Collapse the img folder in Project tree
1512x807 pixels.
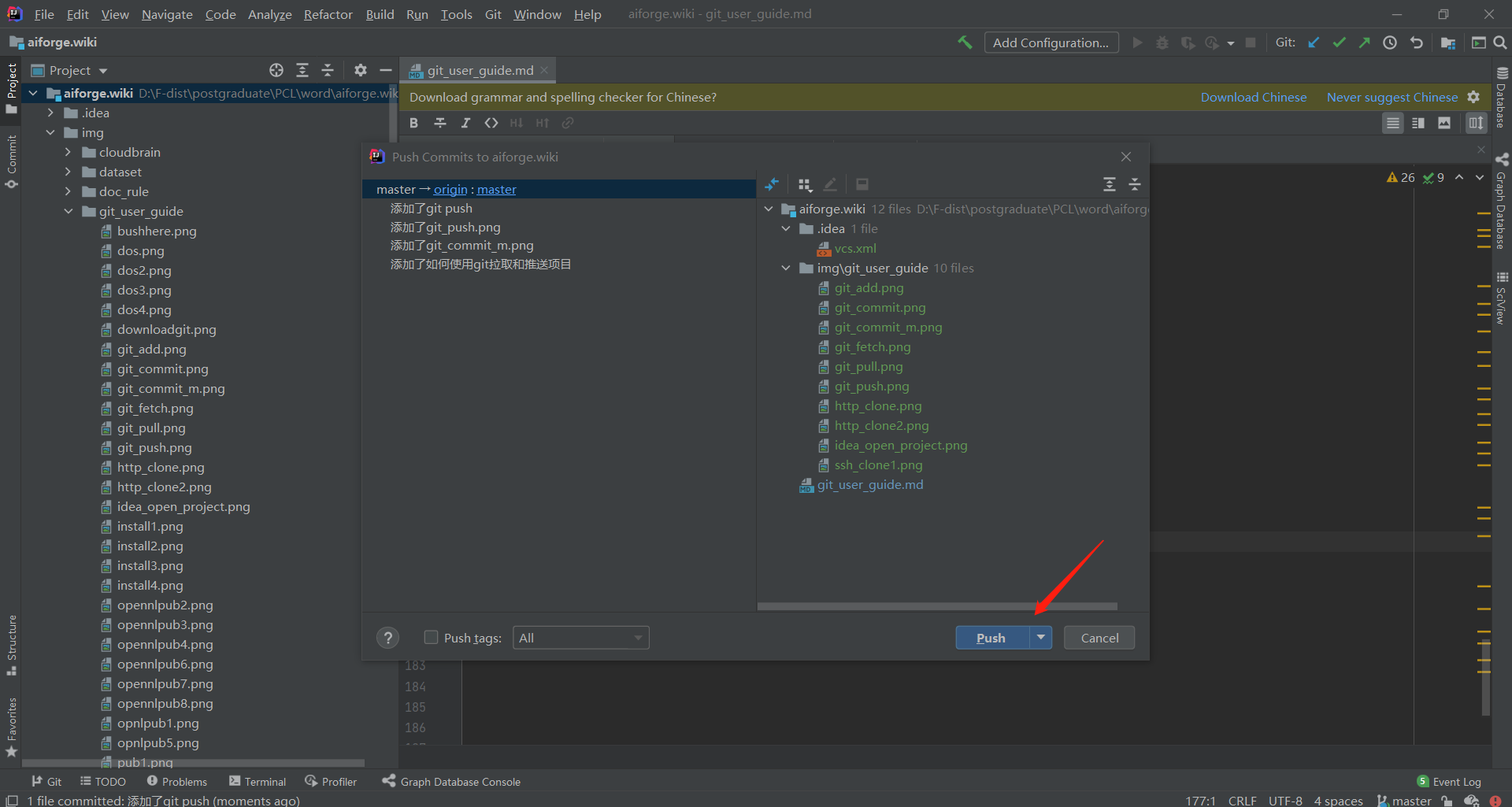pyautogui.click(x=50, y=133)
